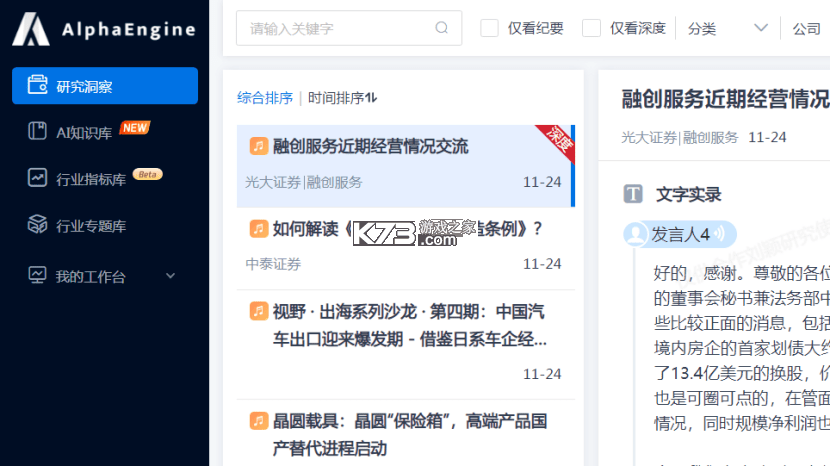Click the 研究洞察 wallet icon
The width and height of the screenshot is (830, 466).
[x=38, y=85]
